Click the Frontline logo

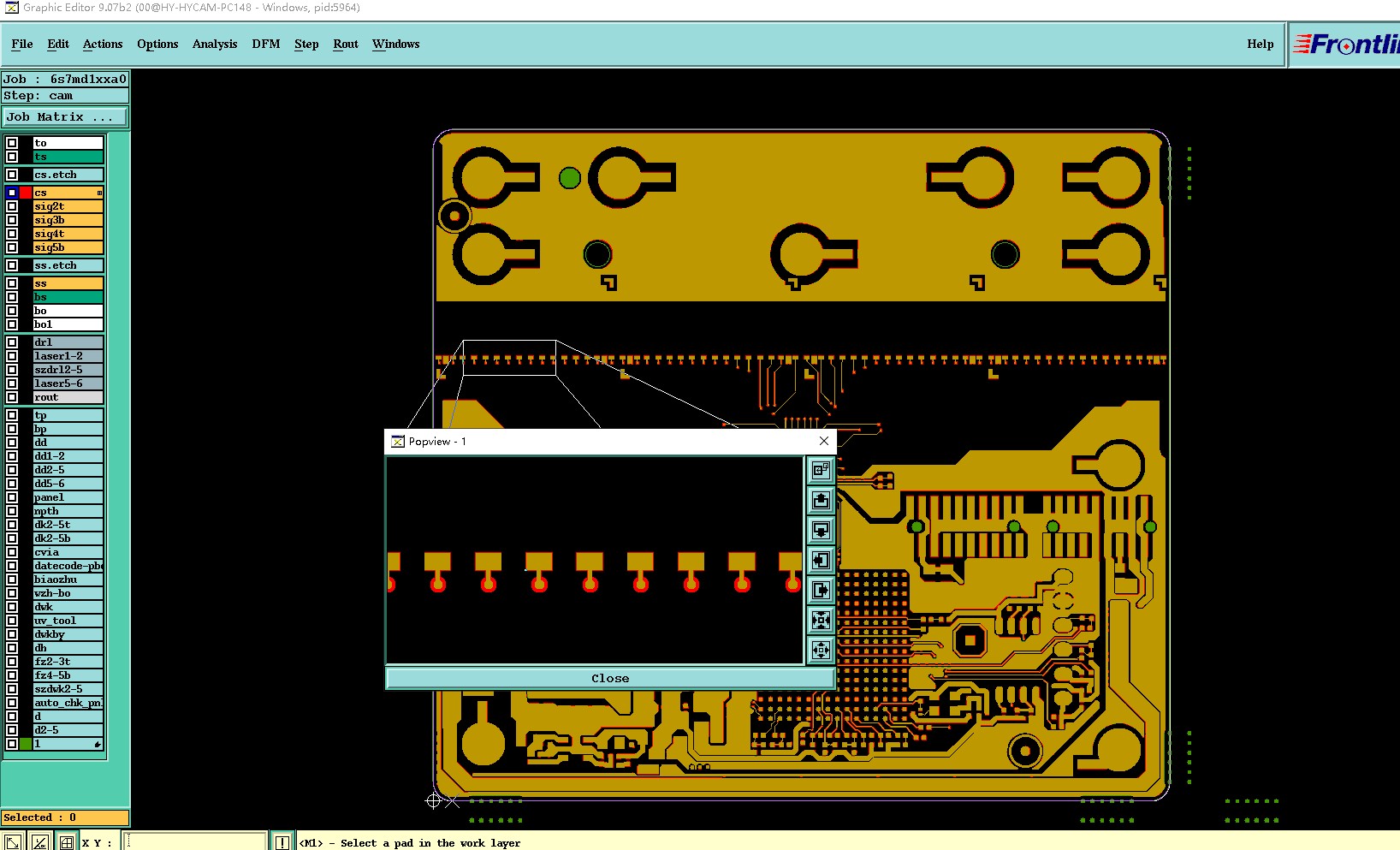pos(1346,44)
